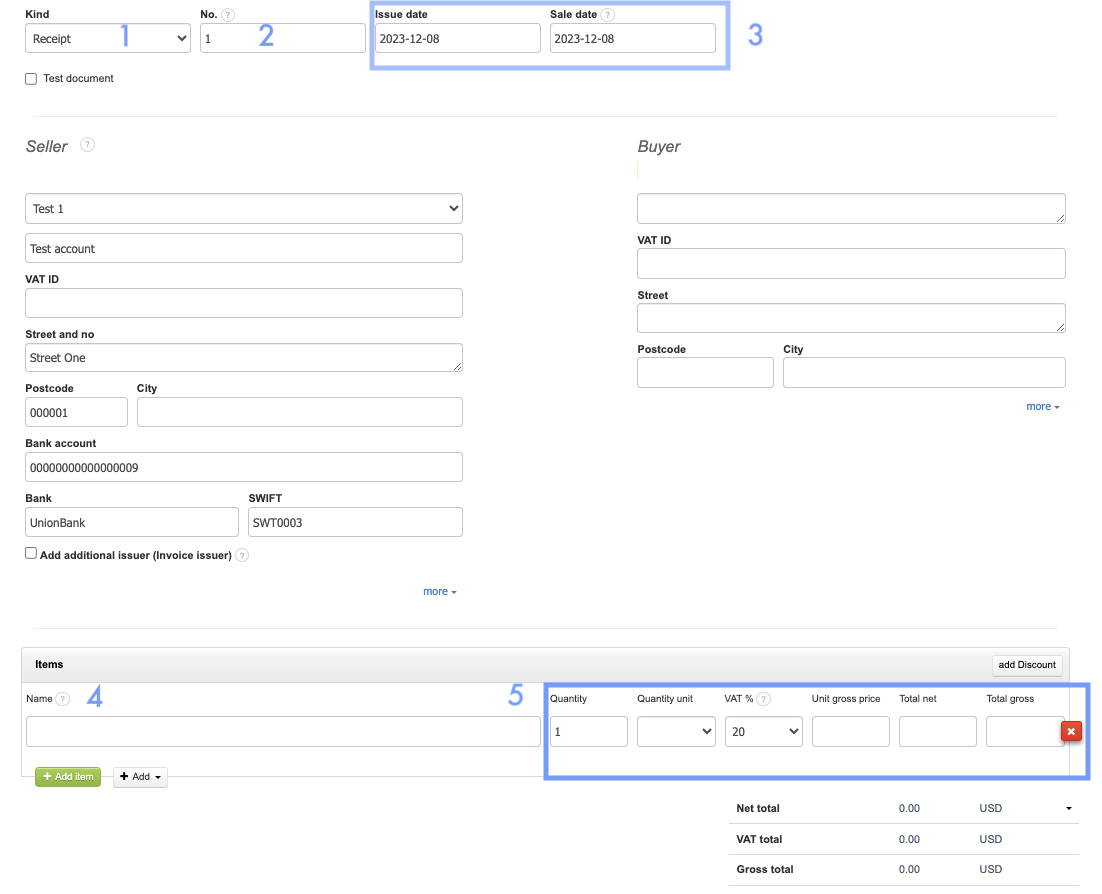This screenshot has height=894, width=1102.
Task: Open the Add split dropdown button
Action: (x=140, y=777)
